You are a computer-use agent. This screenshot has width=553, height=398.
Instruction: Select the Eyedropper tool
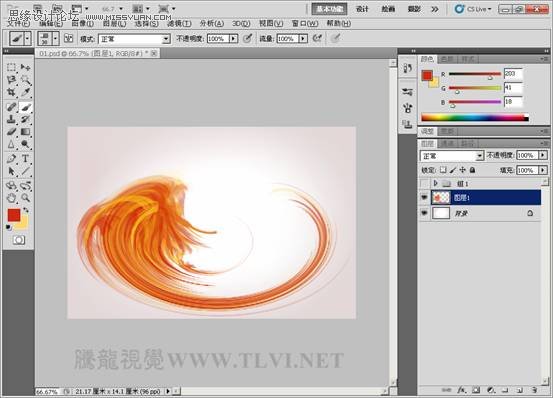pyautogui.click(x=25, y=92)
